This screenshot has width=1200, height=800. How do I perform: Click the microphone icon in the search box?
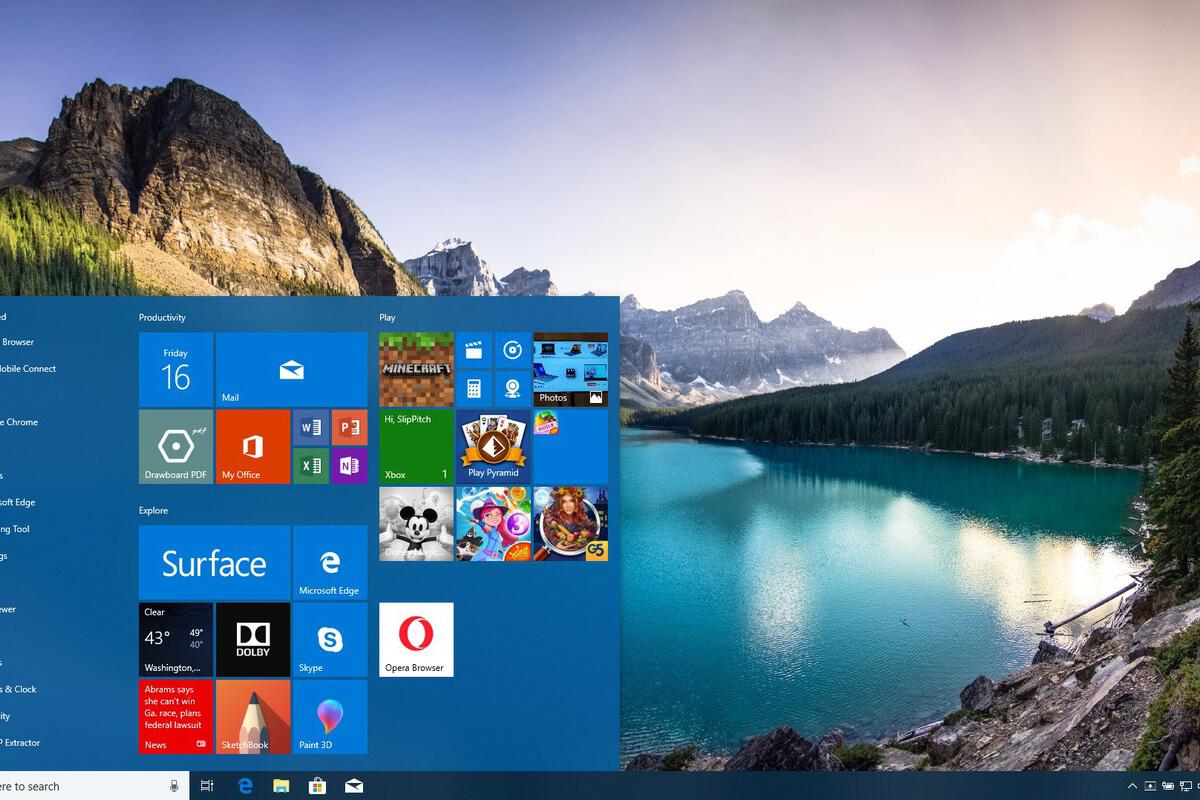175,786
